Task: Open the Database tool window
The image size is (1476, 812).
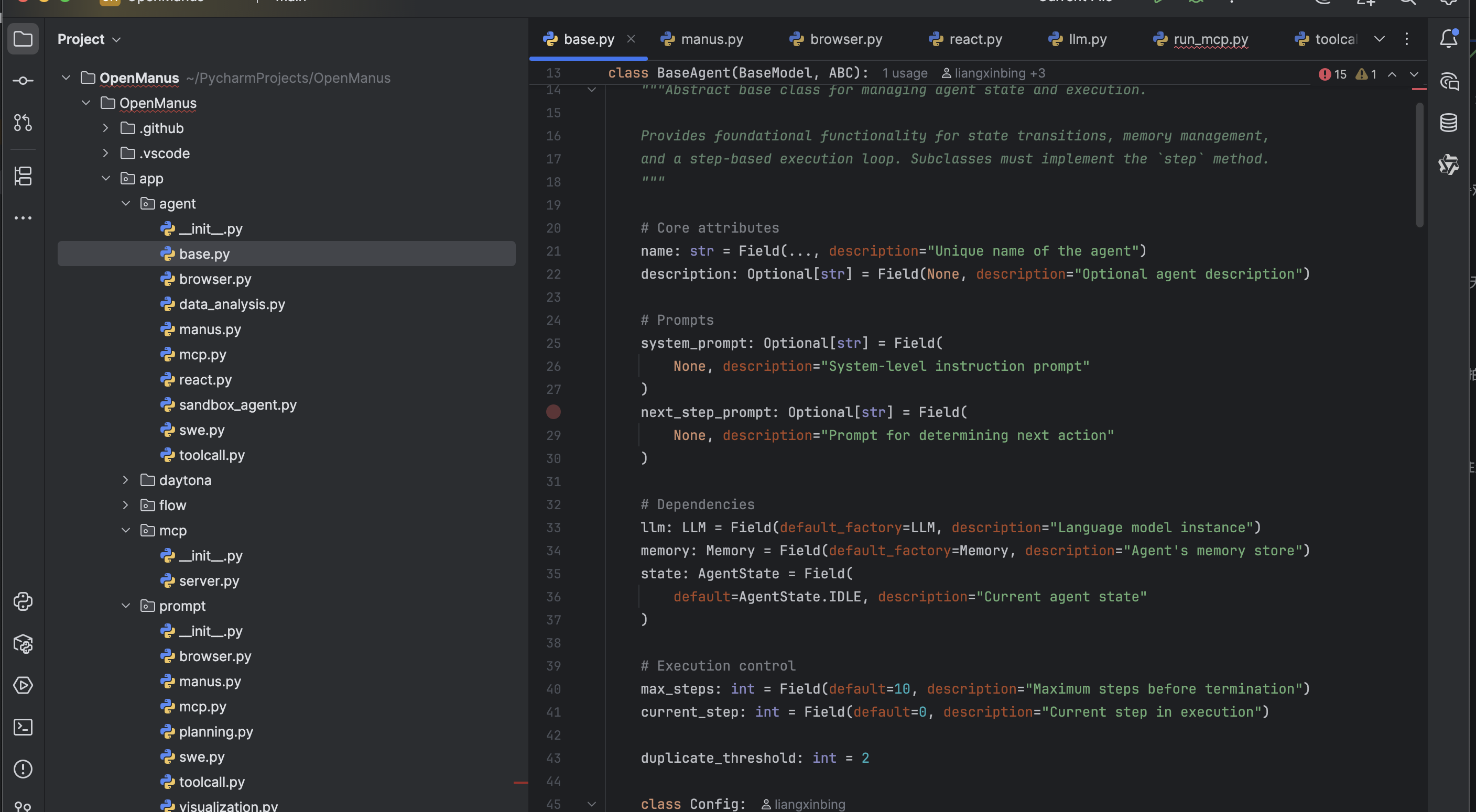Action: point(1449,123)
